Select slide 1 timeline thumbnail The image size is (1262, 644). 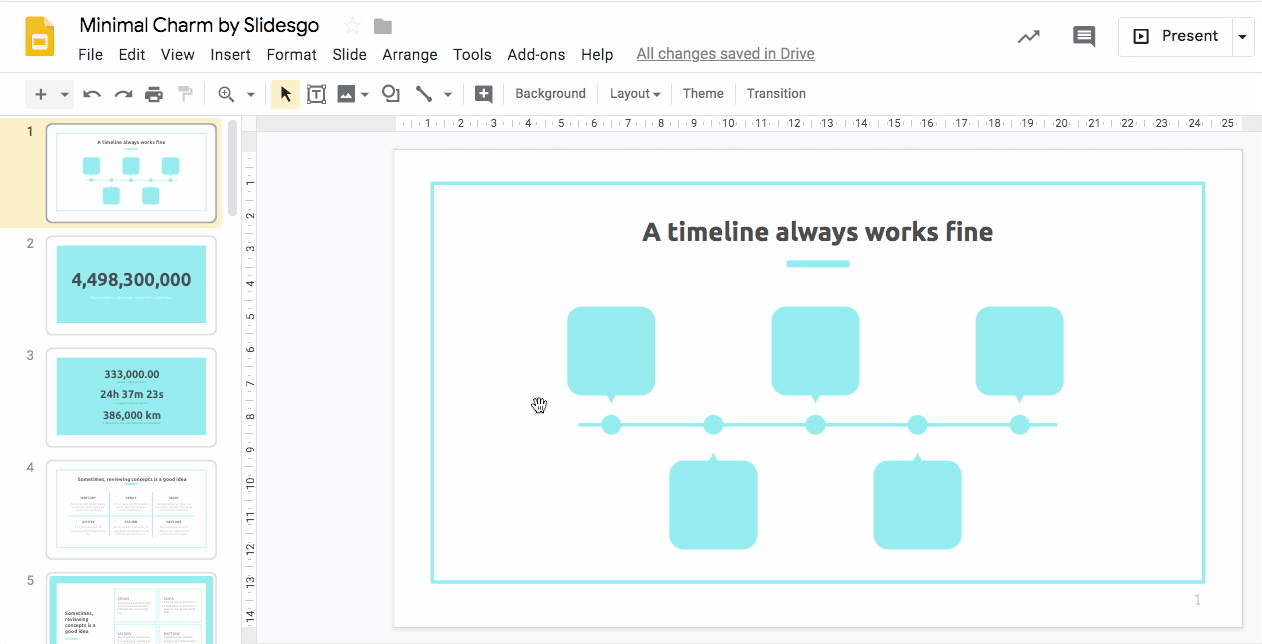131,173
